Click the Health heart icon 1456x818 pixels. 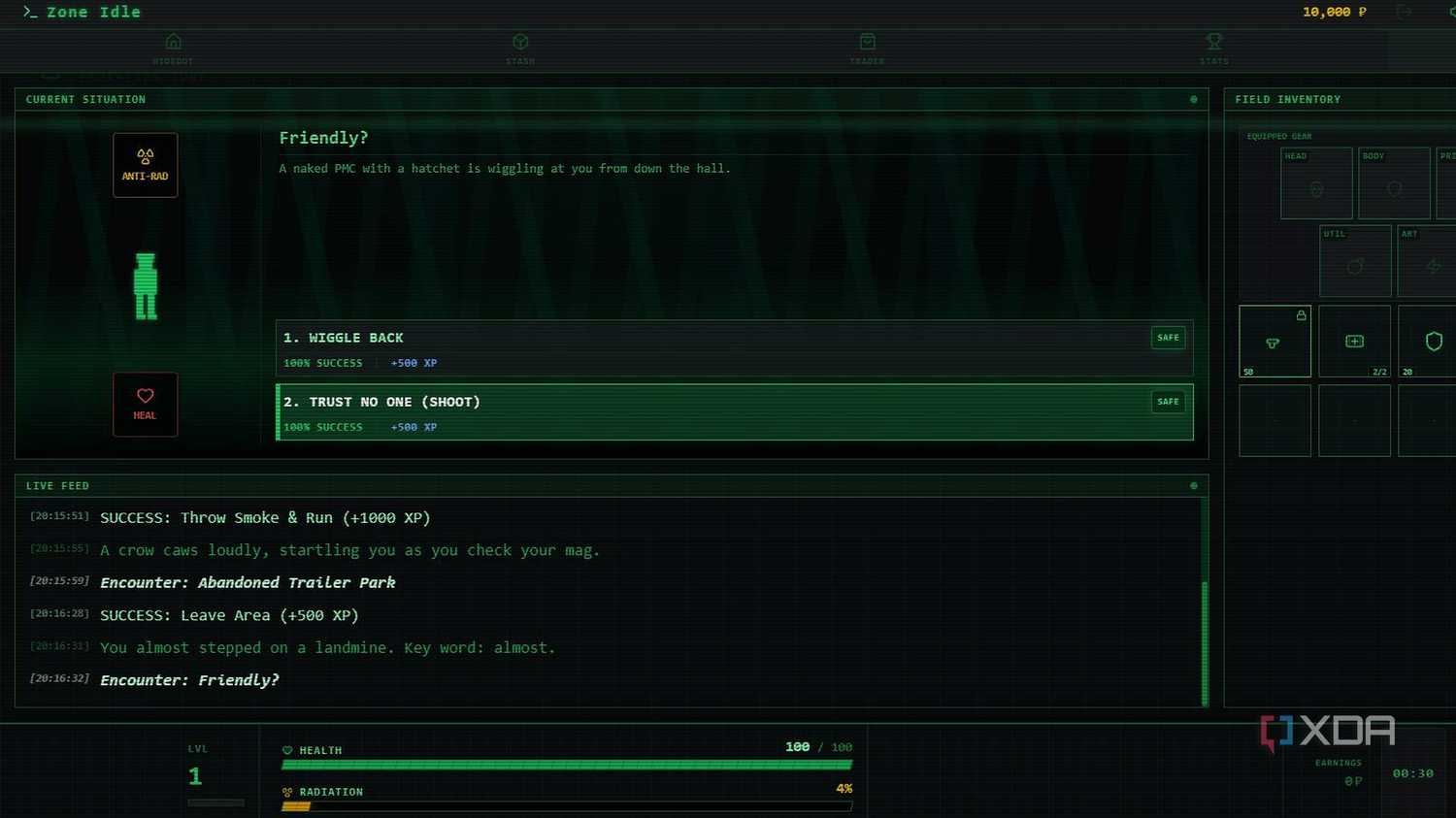pos(287,750)
